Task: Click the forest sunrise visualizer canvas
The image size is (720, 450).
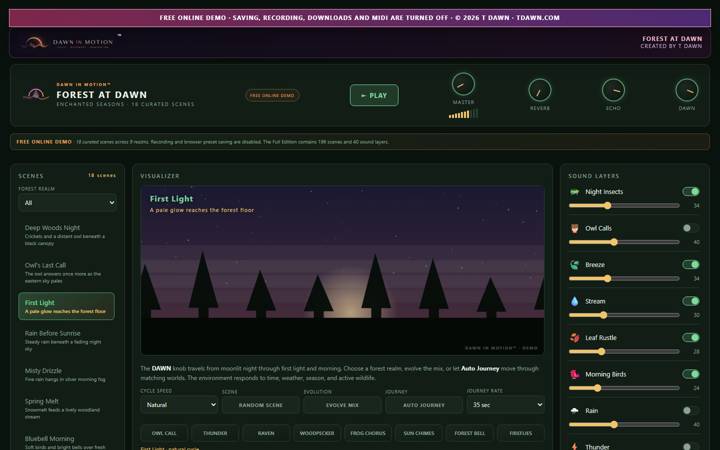Action: point(343,270)
